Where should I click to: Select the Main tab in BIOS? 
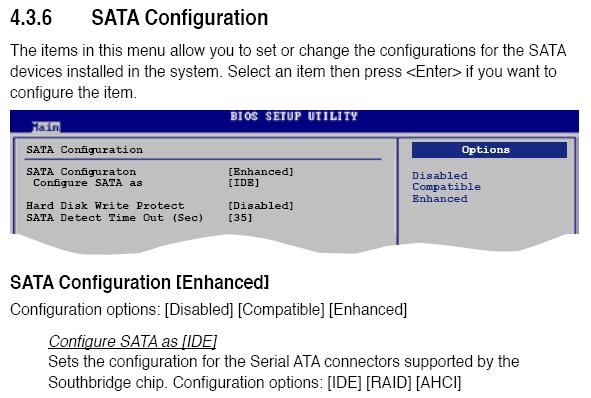pos(46,127)
